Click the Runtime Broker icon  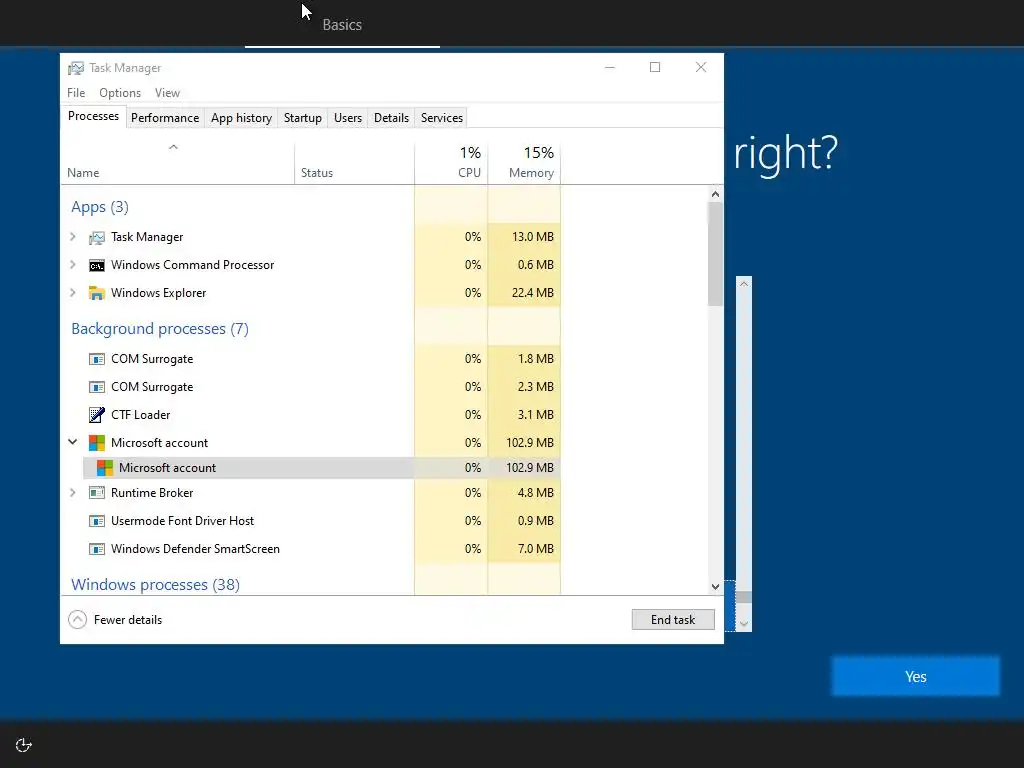pyautogui.click(x=97, y=492)
